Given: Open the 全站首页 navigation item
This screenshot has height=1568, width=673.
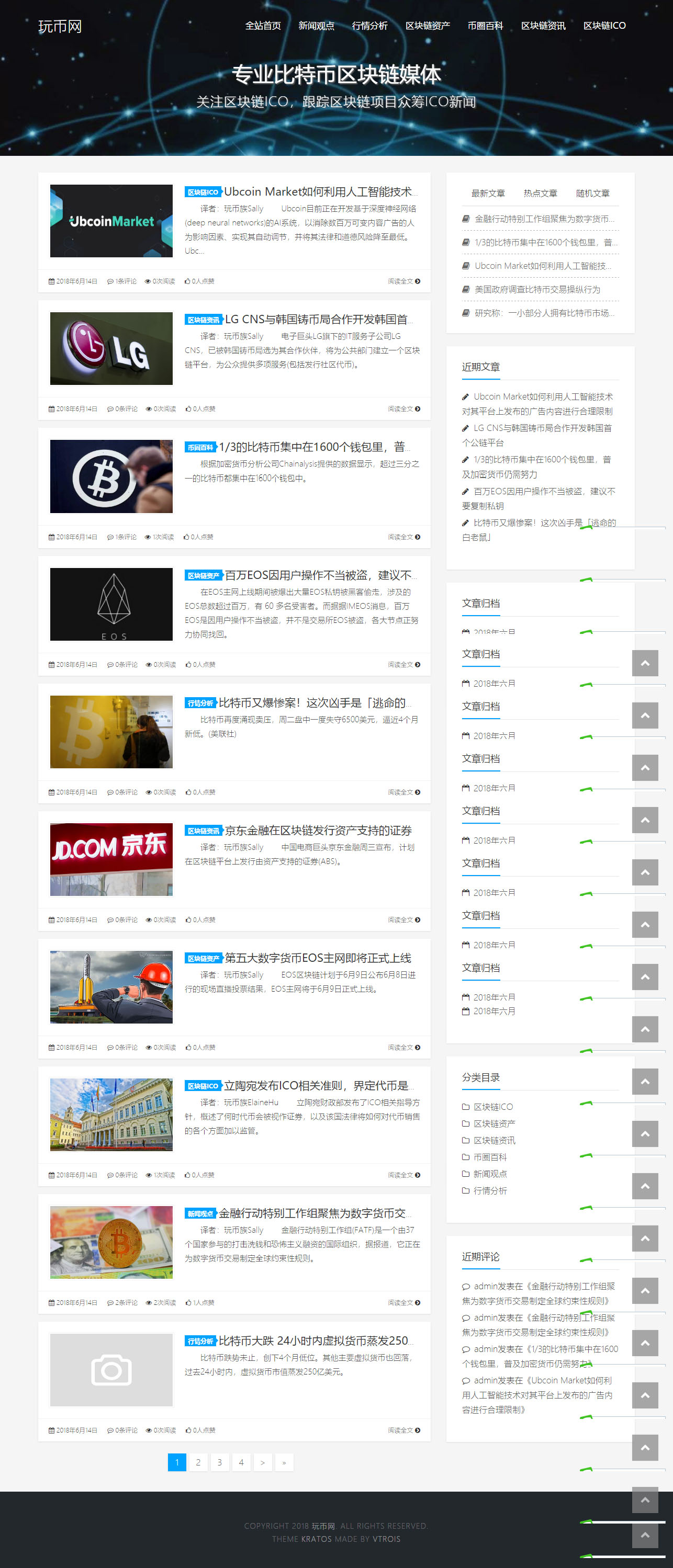Looking at the screenshot, I should [263, 26].
